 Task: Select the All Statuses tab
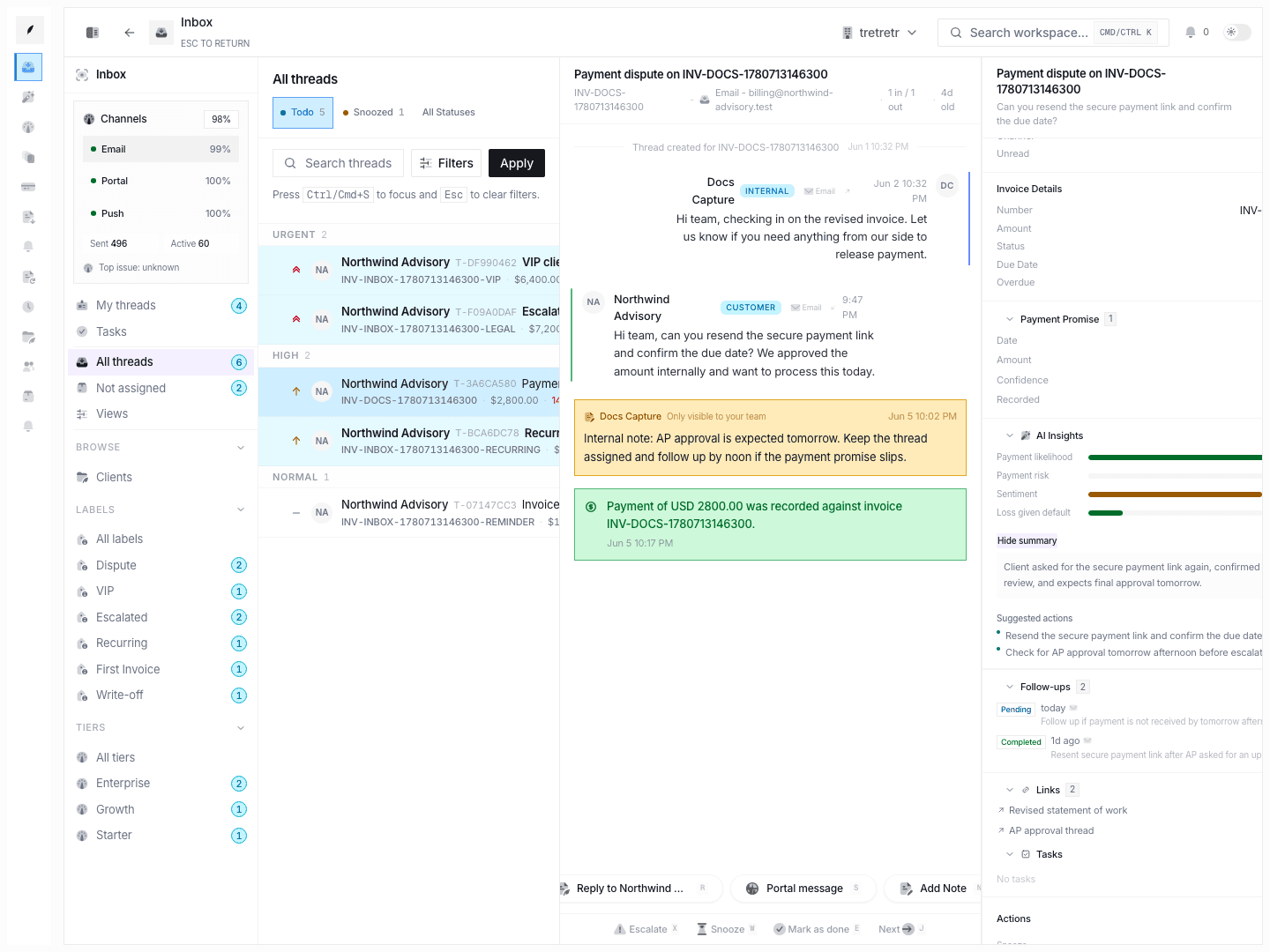(448, 112)
